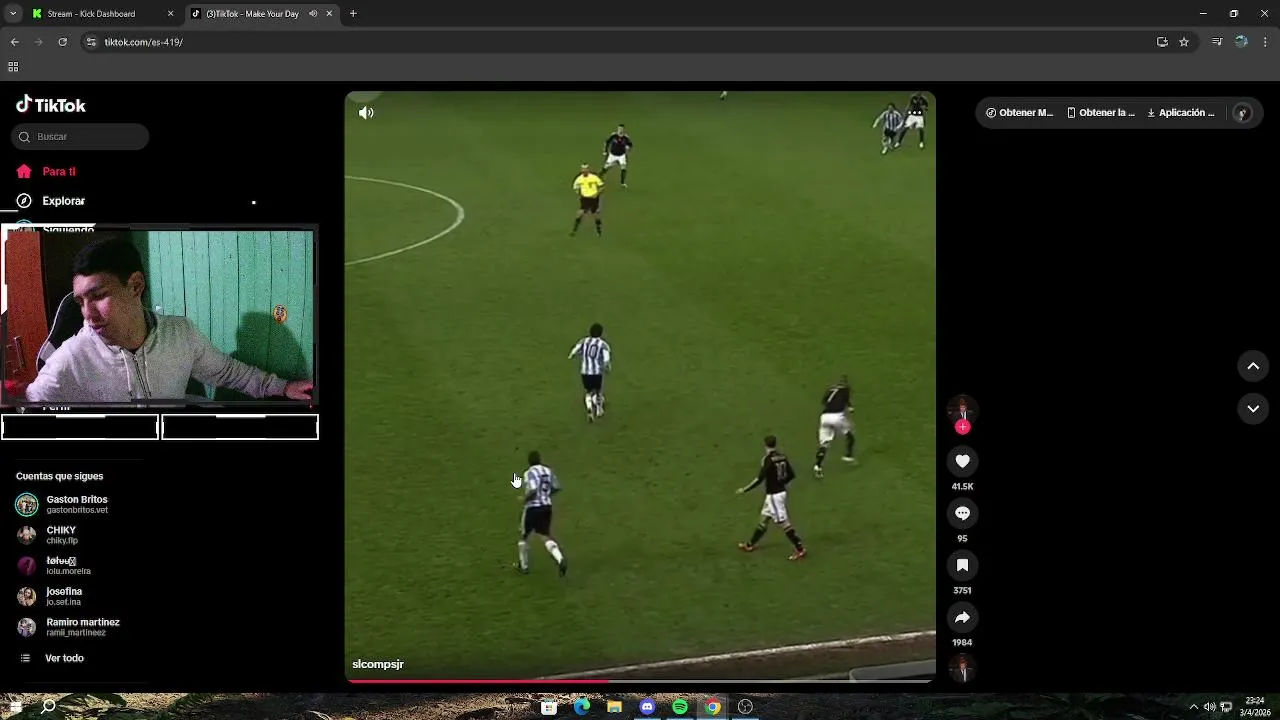The image size is (1280, 720).
Task: Go to the previous video with up chevron
Action: pyautogui.click(x=1253, y=366)
